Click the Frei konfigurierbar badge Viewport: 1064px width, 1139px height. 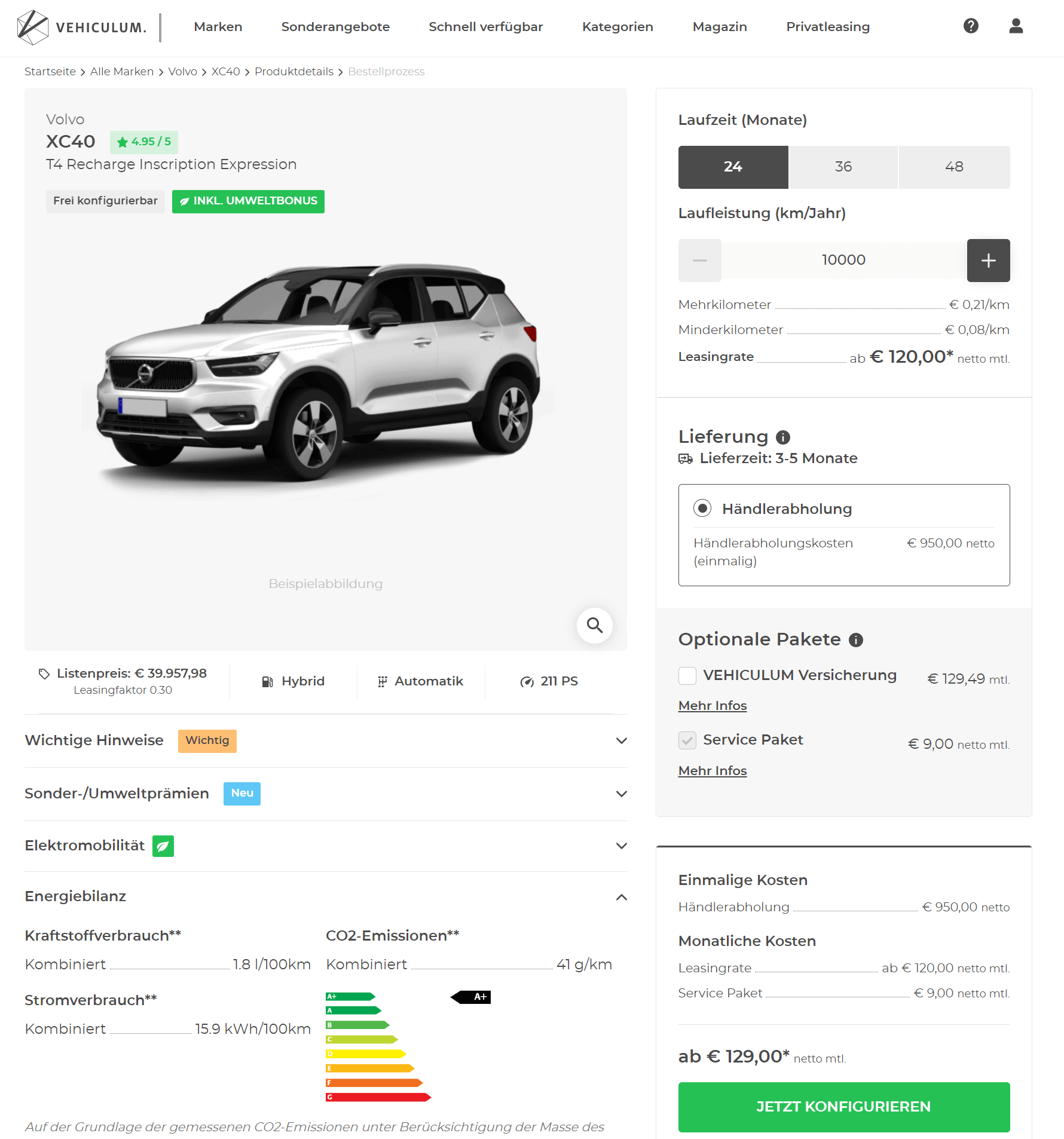(x=105, y=201)
